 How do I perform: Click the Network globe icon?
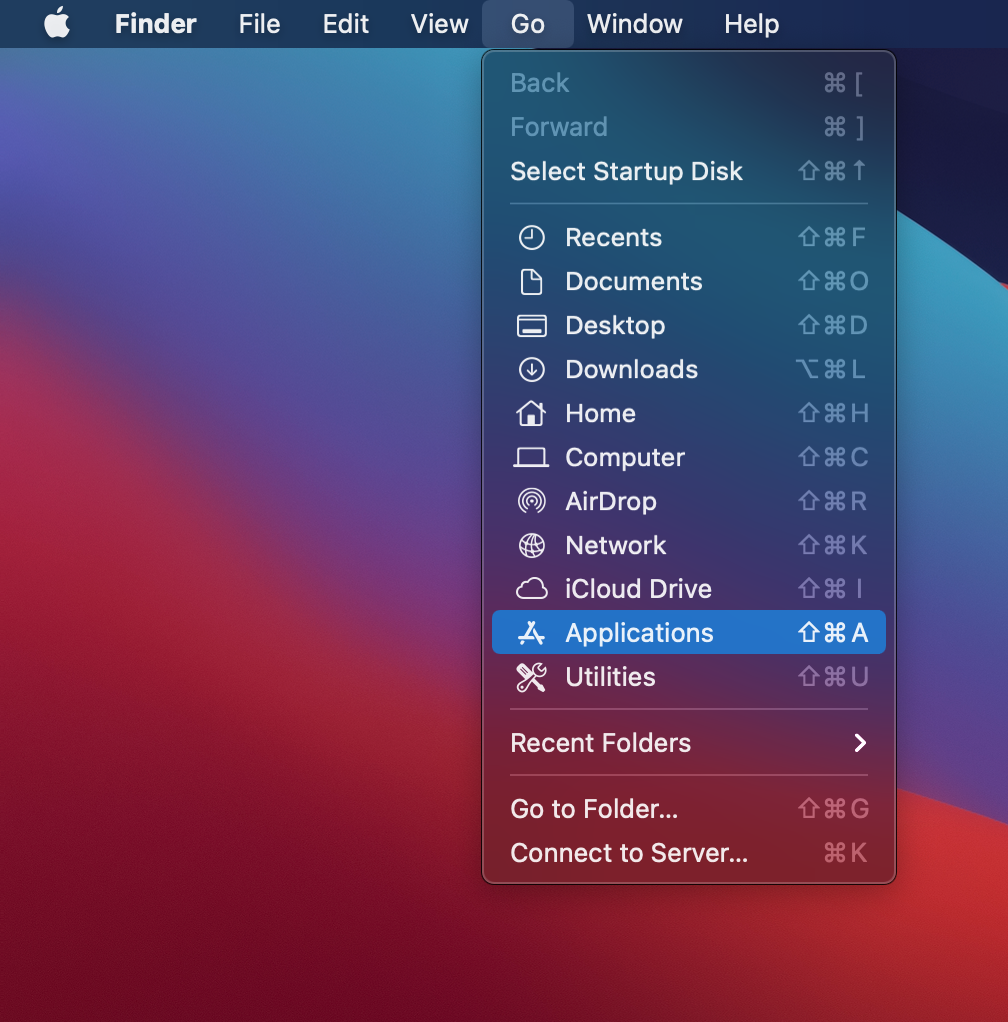531,546
